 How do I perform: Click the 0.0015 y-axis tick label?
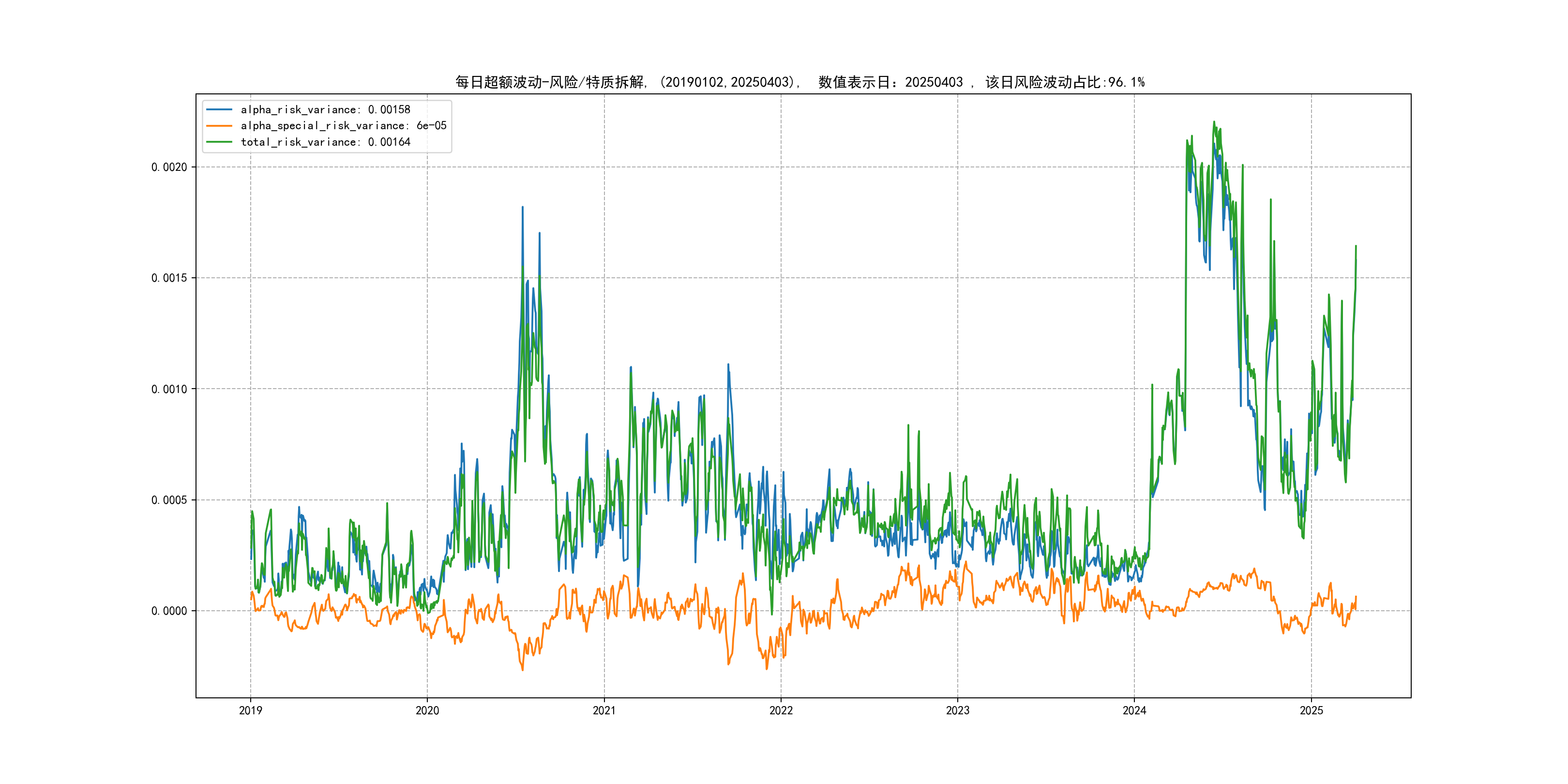point(169,278)
